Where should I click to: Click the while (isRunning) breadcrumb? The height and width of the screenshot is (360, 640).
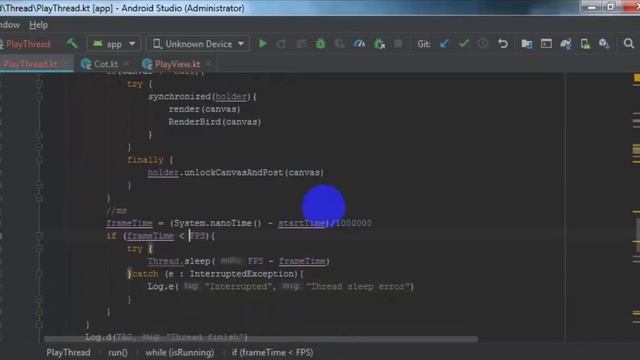click(180, 352)
